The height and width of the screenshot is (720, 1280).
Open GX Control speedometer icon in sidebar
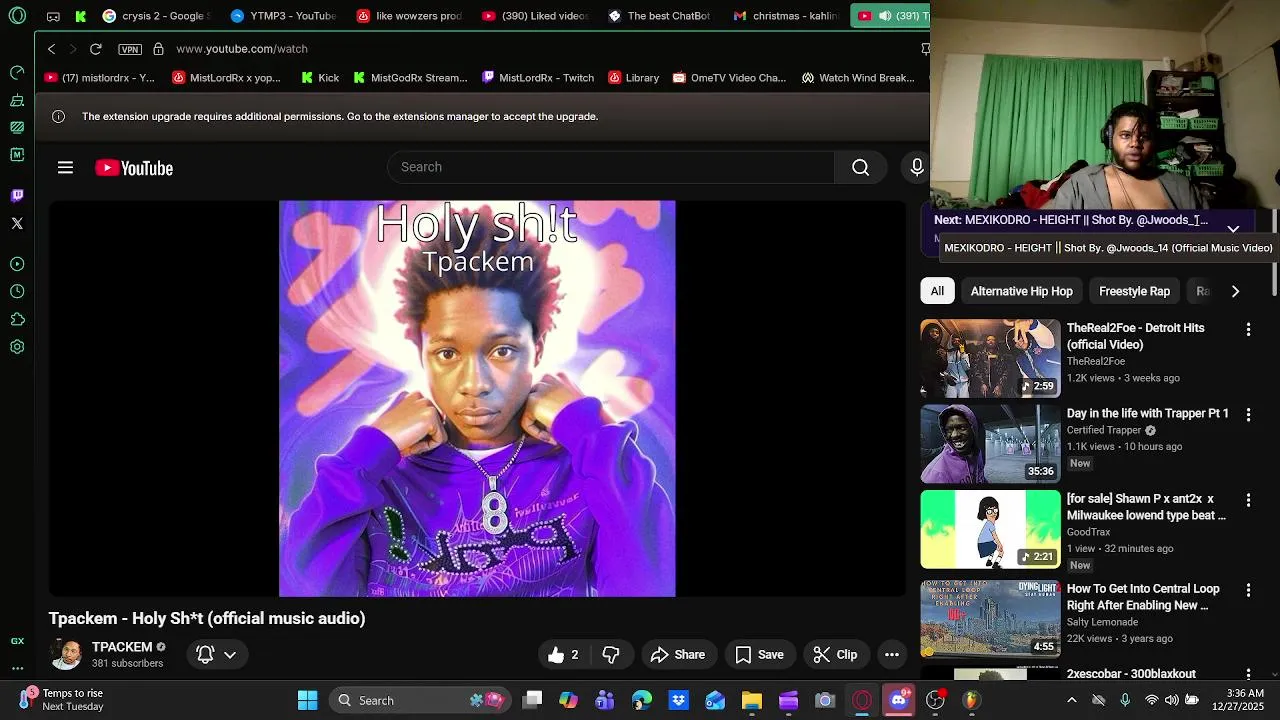pyautogui.click(x=17, y=72)
